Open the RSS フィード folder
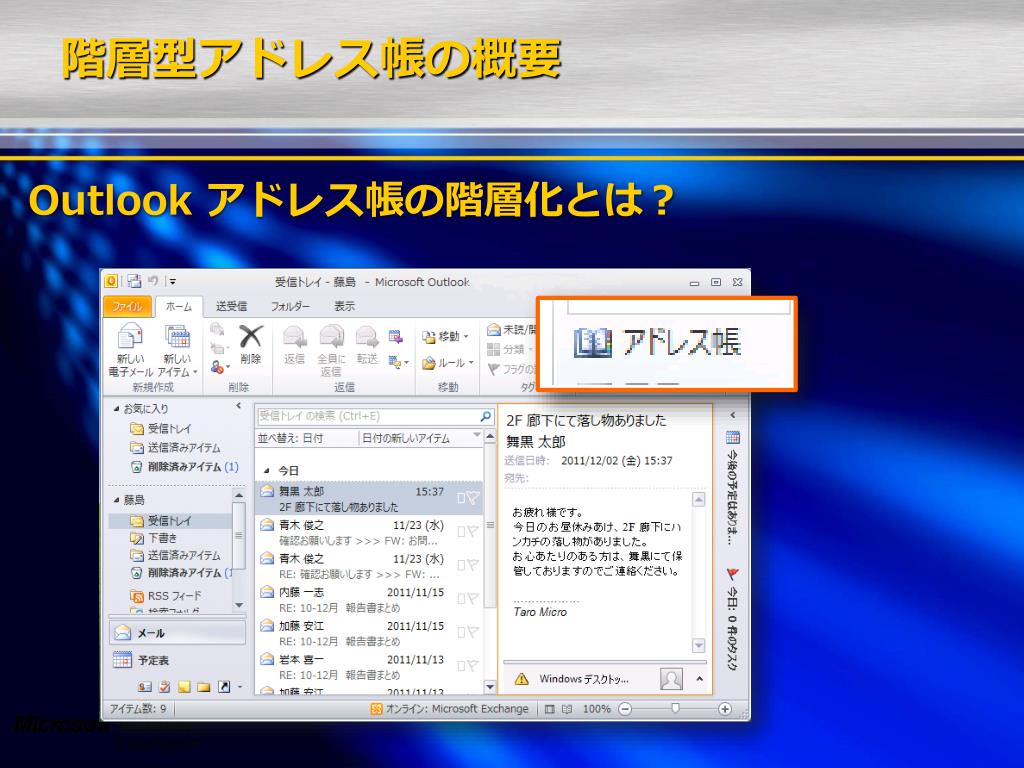Screen dimensions: 1024x768 pos(166,596)
